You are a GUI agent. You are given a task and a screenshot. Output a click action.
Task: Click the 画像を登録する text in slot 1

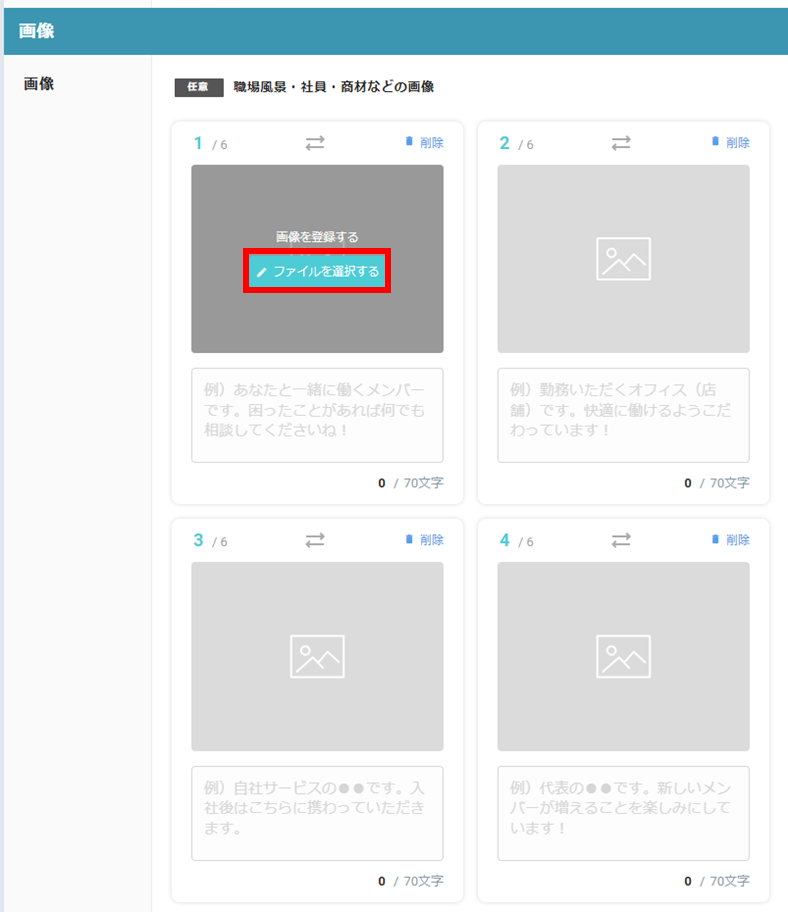coord(317,237)
